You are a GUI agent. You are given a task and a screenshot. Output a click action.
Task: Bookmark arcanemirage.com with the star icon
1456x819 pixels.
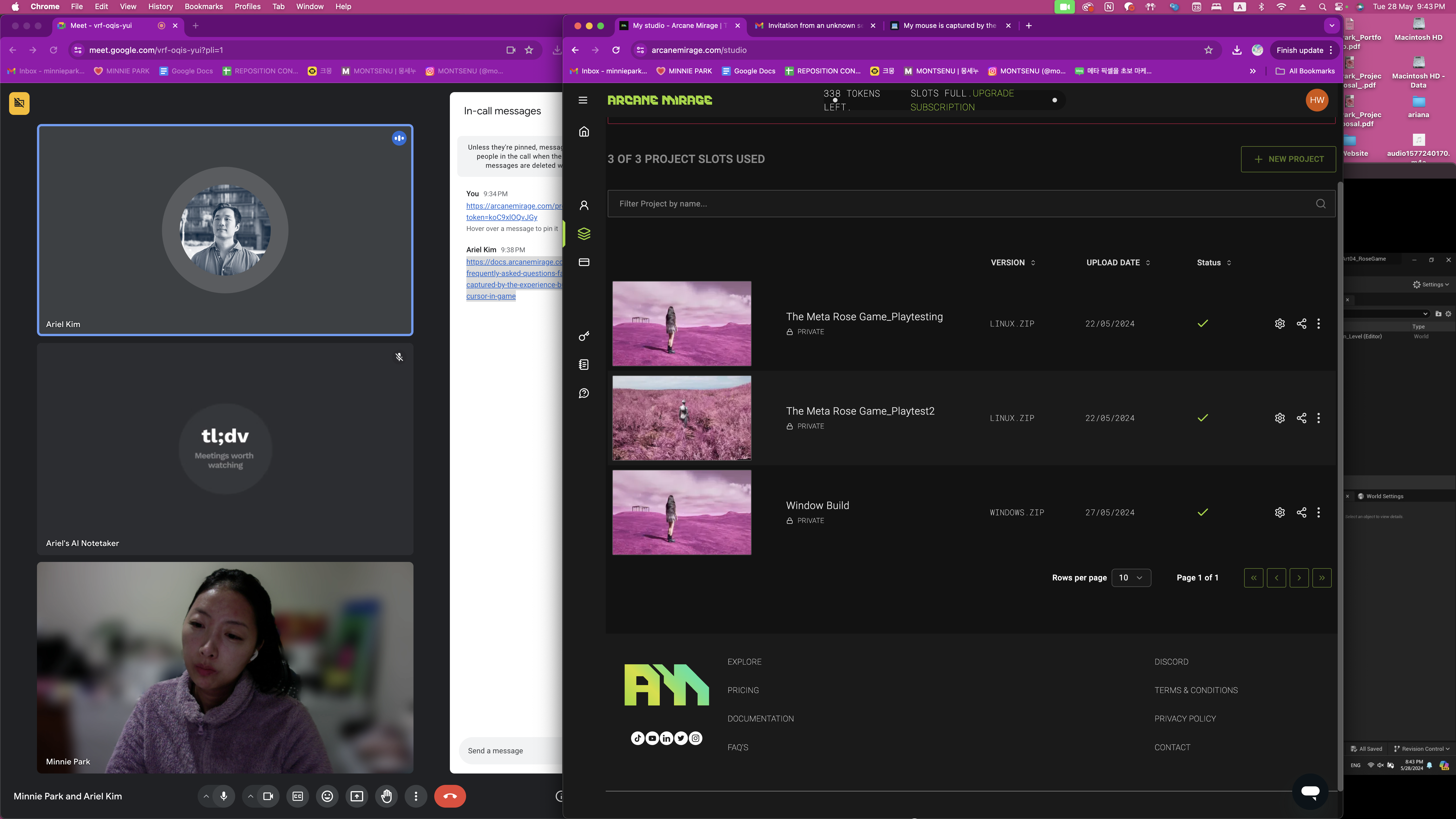point(1208,50)
